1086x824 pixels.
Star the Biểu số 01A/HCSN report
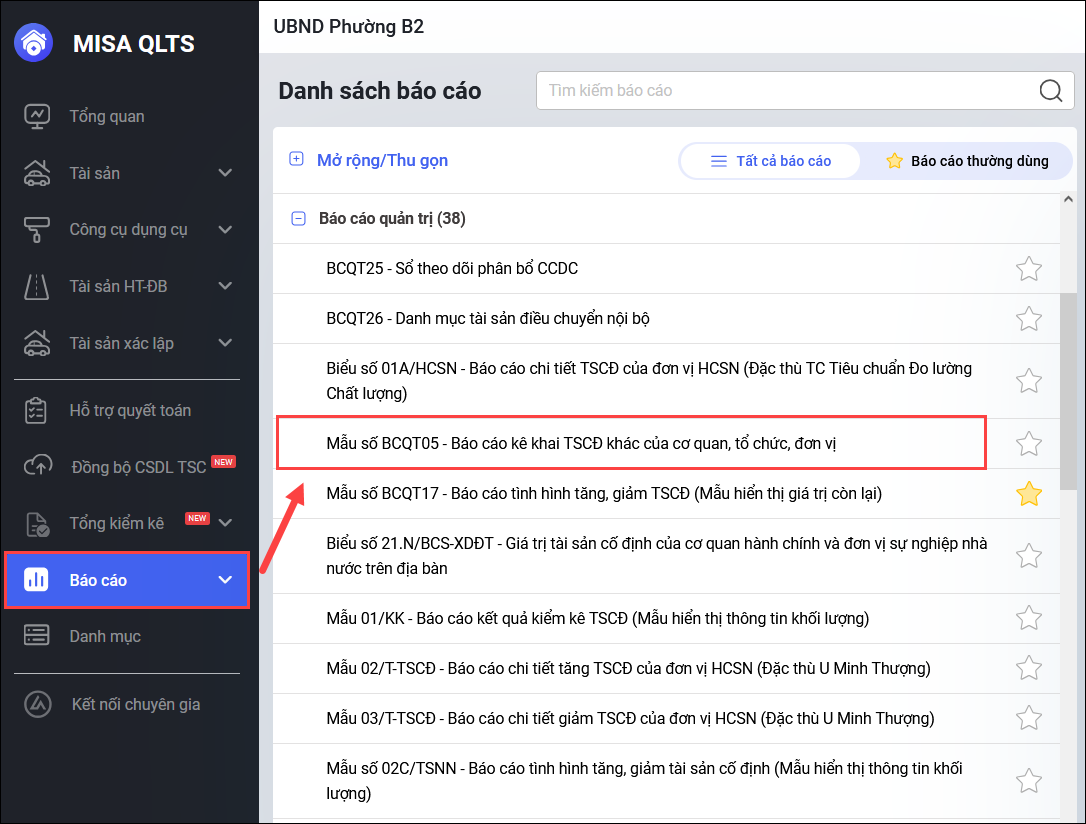click(x=1029, y=381)
